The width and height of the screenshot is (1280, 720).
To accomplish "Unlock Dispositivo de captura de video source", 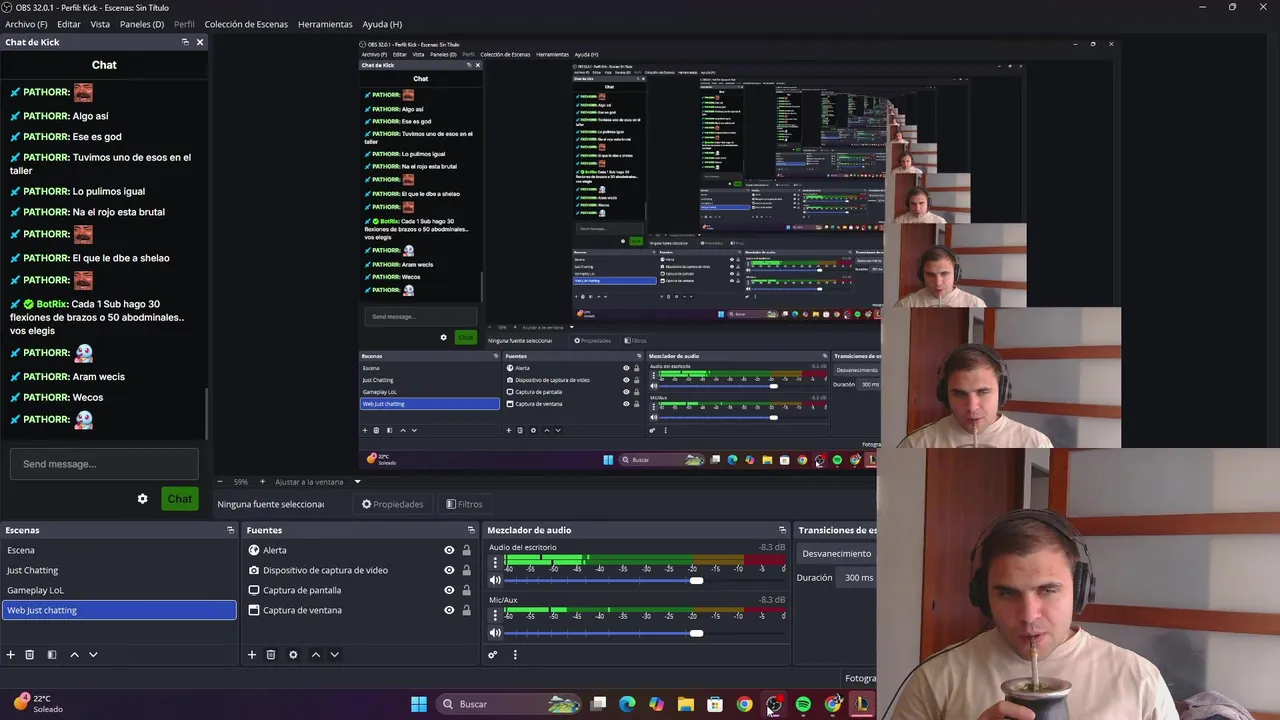I will point(466,570).
